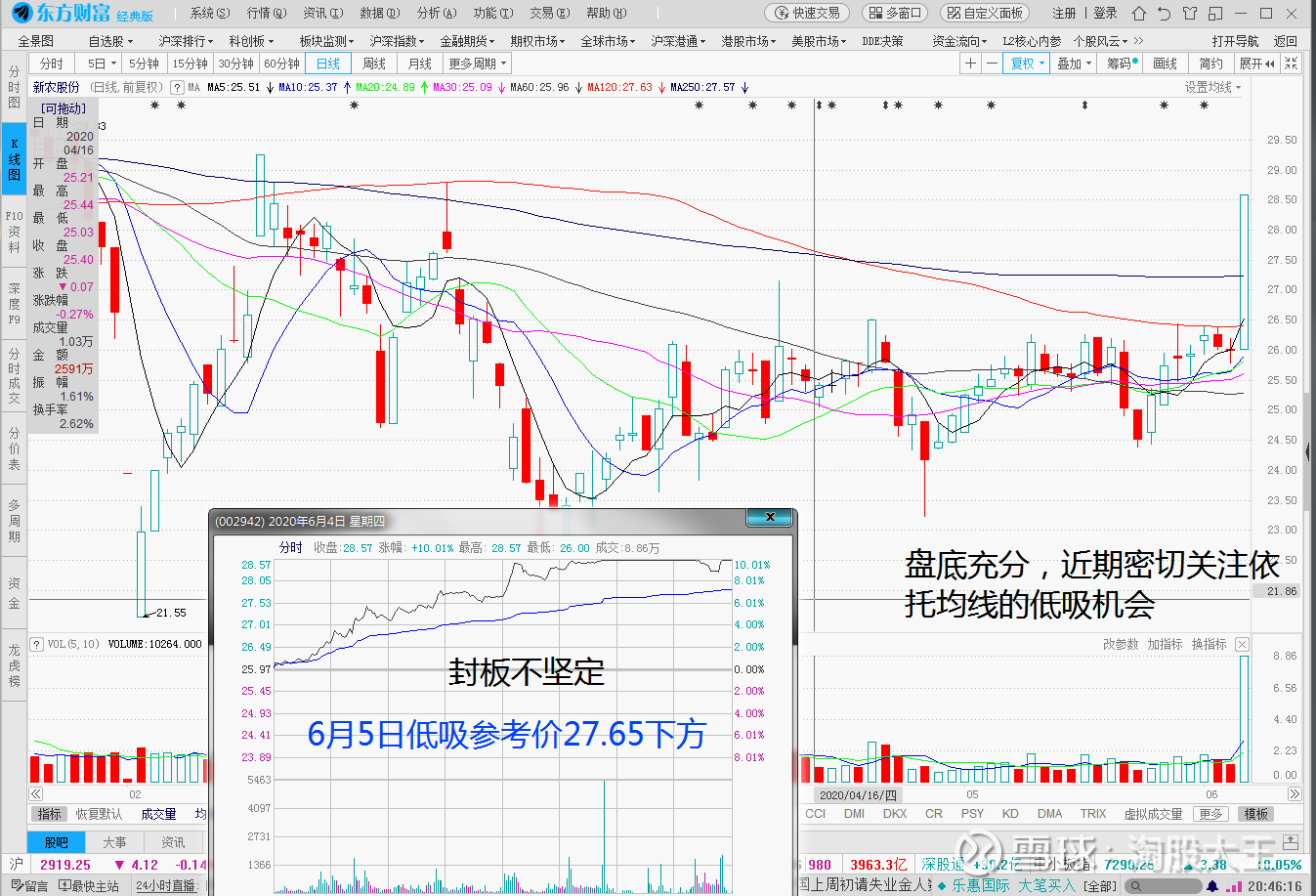This screenshot has height=896, width=1316.
Task: Open the 自定义面板 custom panel button
Action: 985,13
